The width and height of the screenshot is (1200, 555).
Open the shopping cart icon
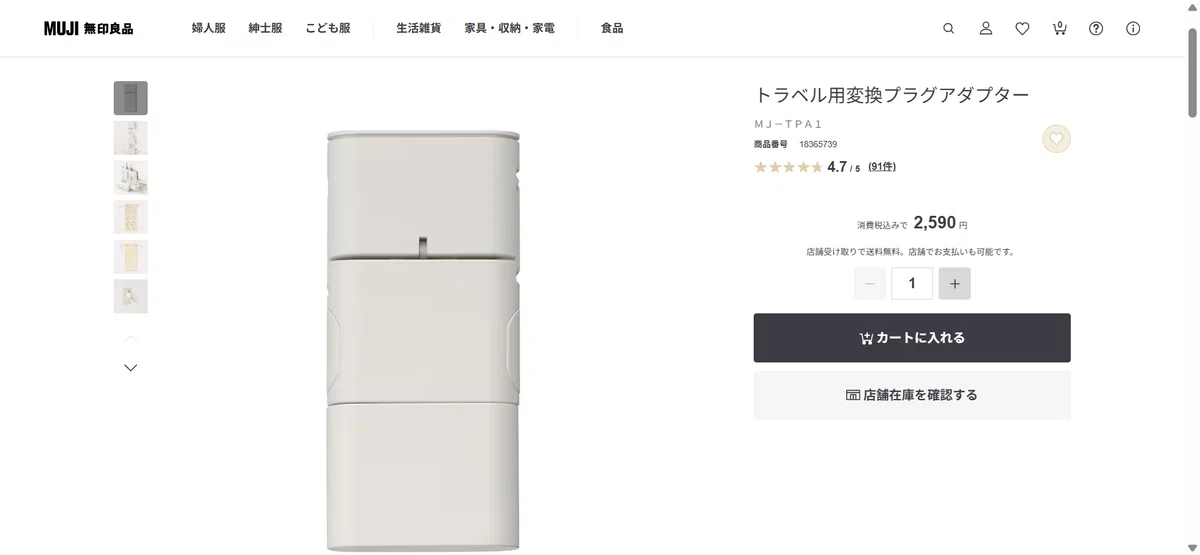[x=1059, y=28]
